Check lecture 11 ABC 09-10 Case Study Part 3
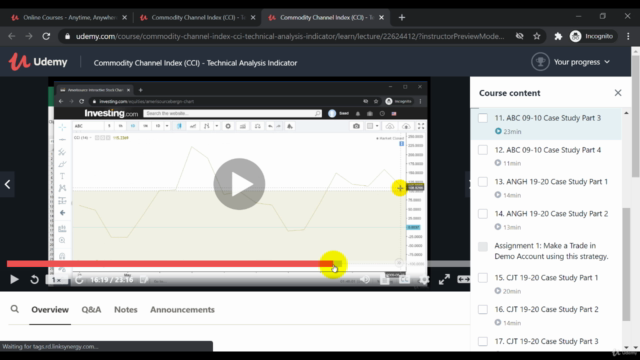Screen dimensions: 640x360 pyautogui.click(x=483, y=118)
